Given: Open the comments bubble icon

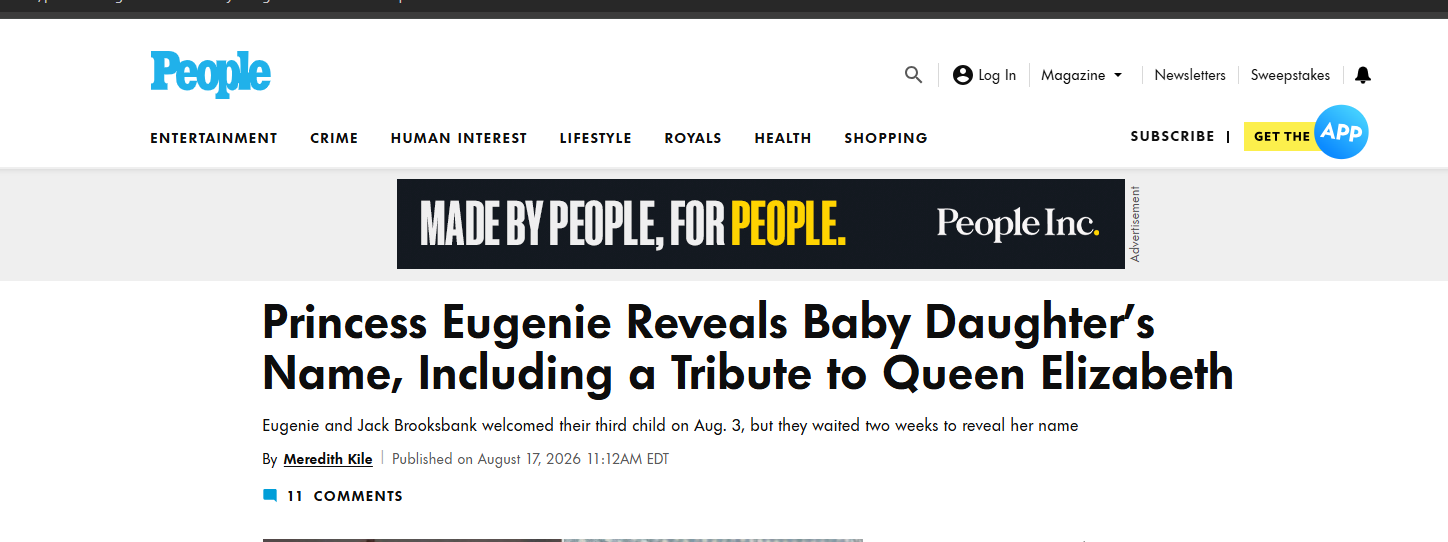Looking at the screenshot, I should pos(270,496).
